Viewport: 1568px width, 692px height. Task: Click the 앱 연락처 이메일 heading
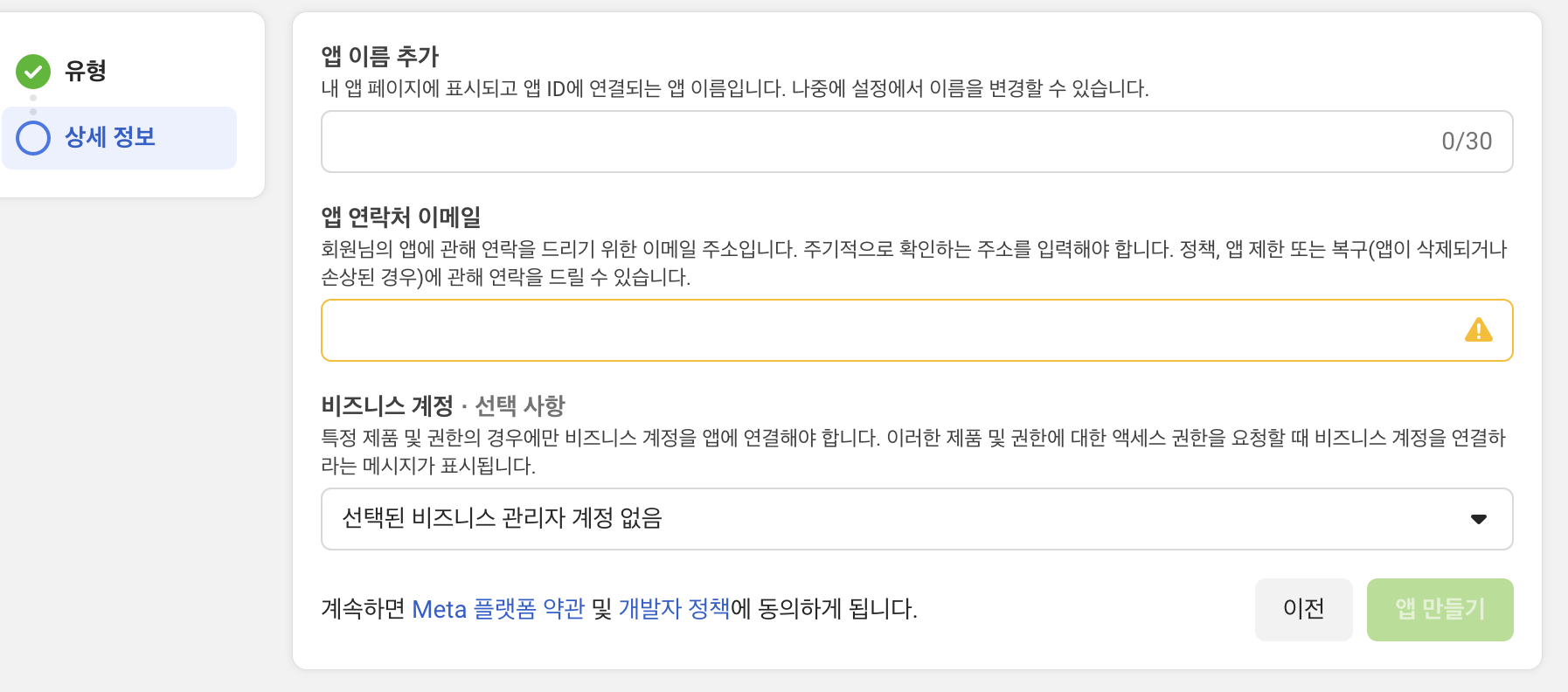click(x=401, y=217)
